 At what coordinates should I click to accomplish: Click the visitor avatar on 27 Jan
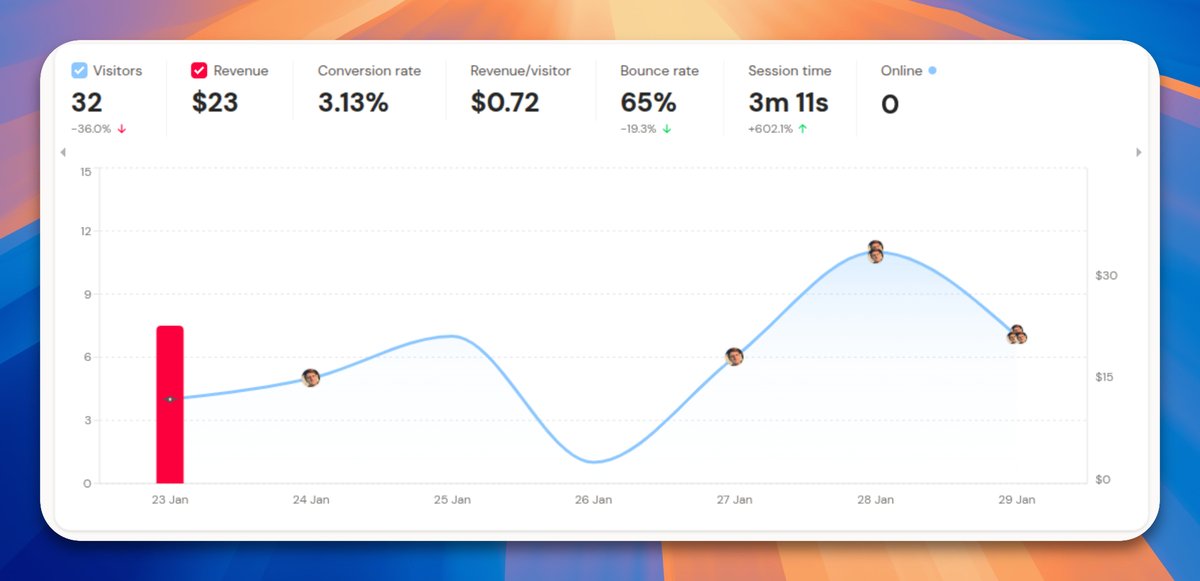click(x=734, y=357)
